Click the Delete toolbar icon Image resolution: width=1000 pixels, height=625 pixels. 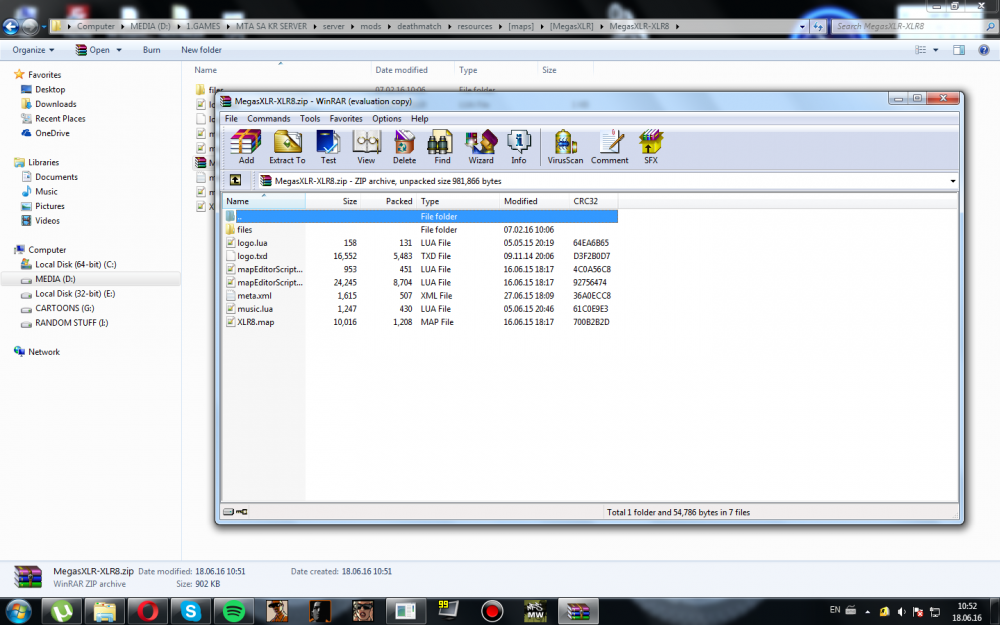[x=404, y=147]
